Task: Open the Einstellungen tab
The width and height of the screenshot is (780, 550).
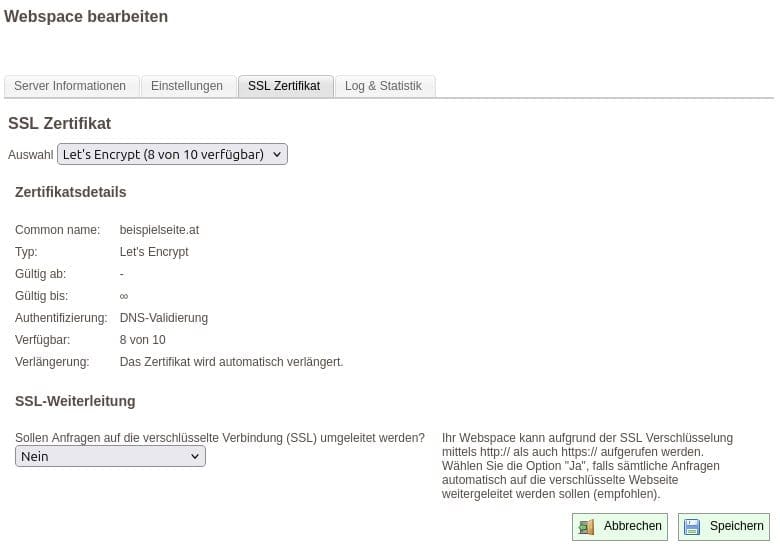Action: (x=187, y=86)
